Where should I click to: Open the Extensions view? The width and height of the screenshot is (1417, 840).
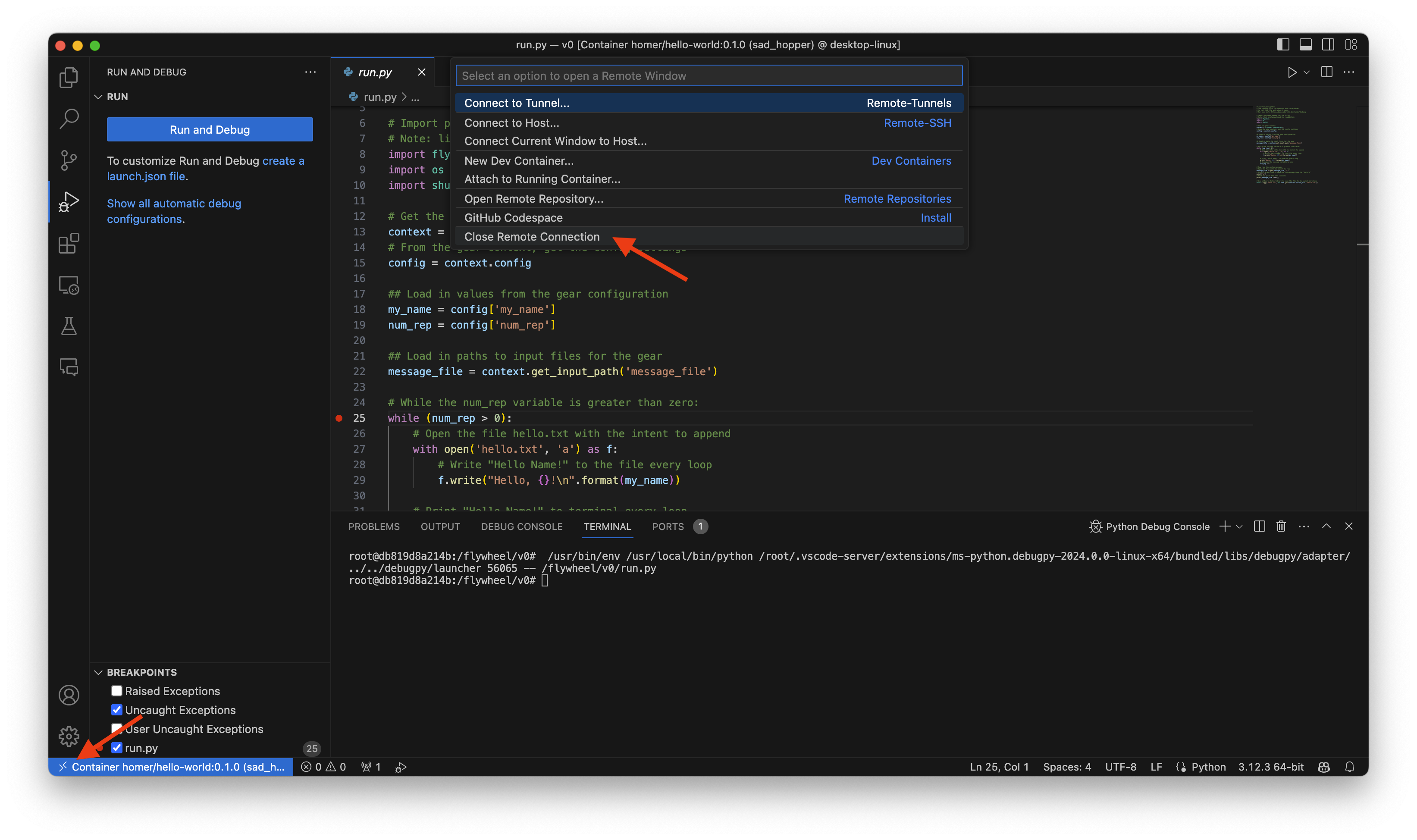pyautogui.click(x=69, y=243)
